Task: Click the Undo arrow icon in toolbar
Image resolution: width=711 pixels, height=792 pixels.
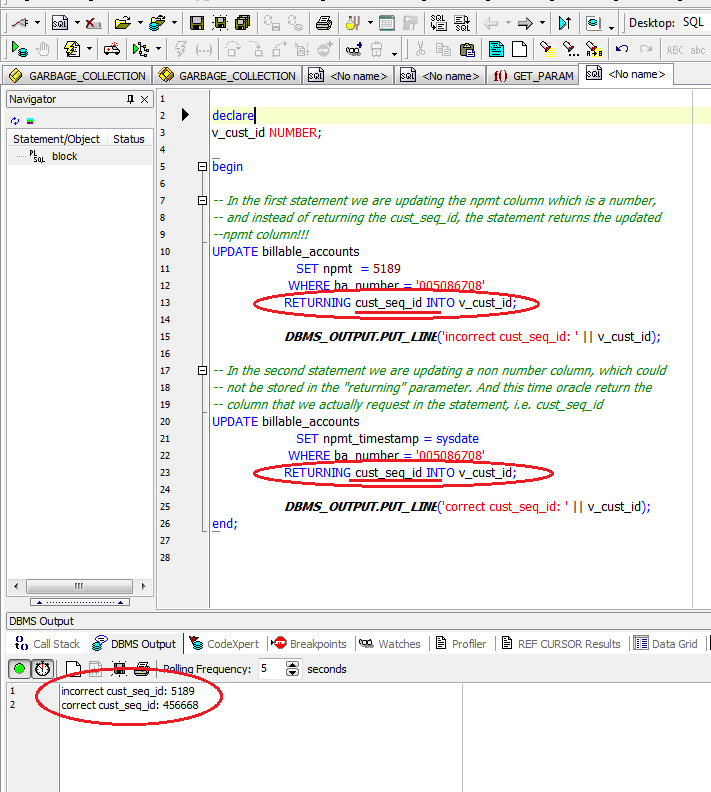Action: point(622,48)
